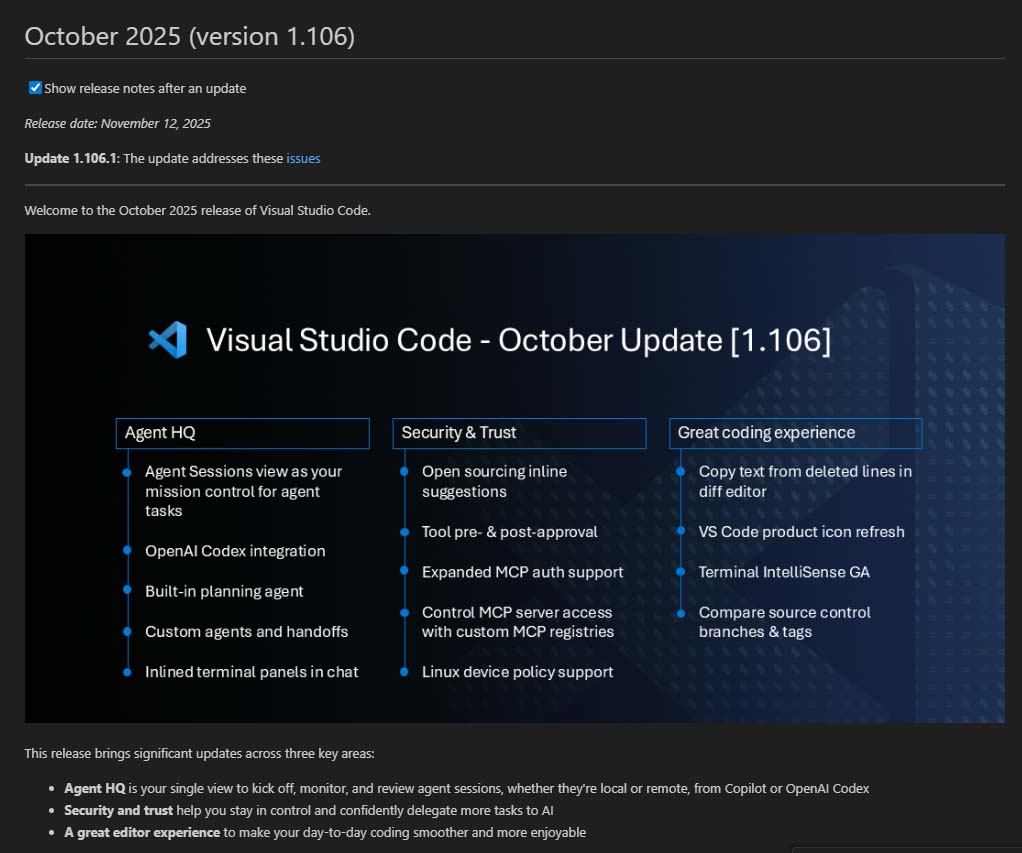Click Compare source control branches & tags
This screenshot has width=1022, height=853.
click(784, 621)
